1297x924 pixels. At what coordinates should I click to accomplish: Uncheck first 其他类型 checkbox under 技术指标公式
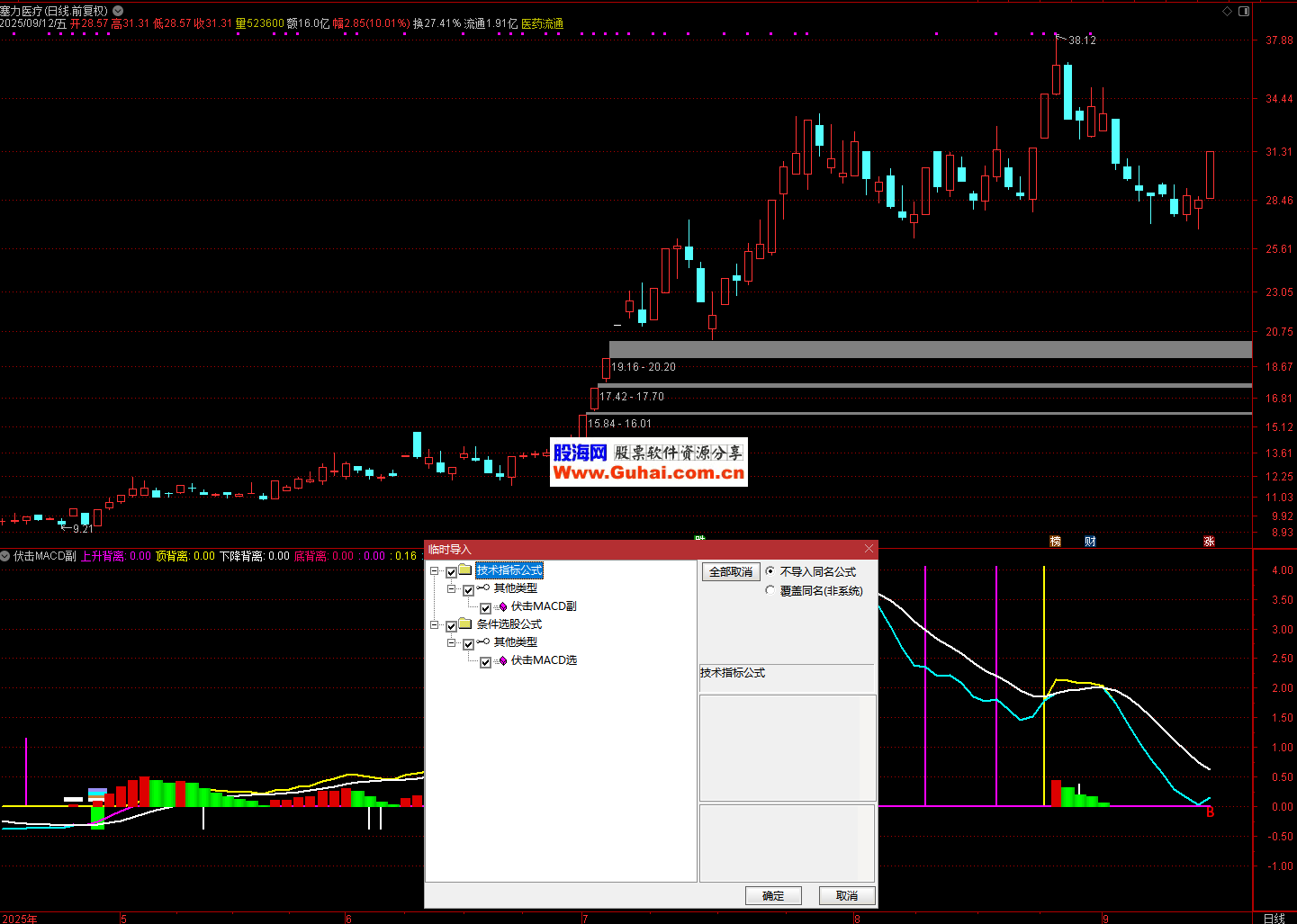(469, 590)
